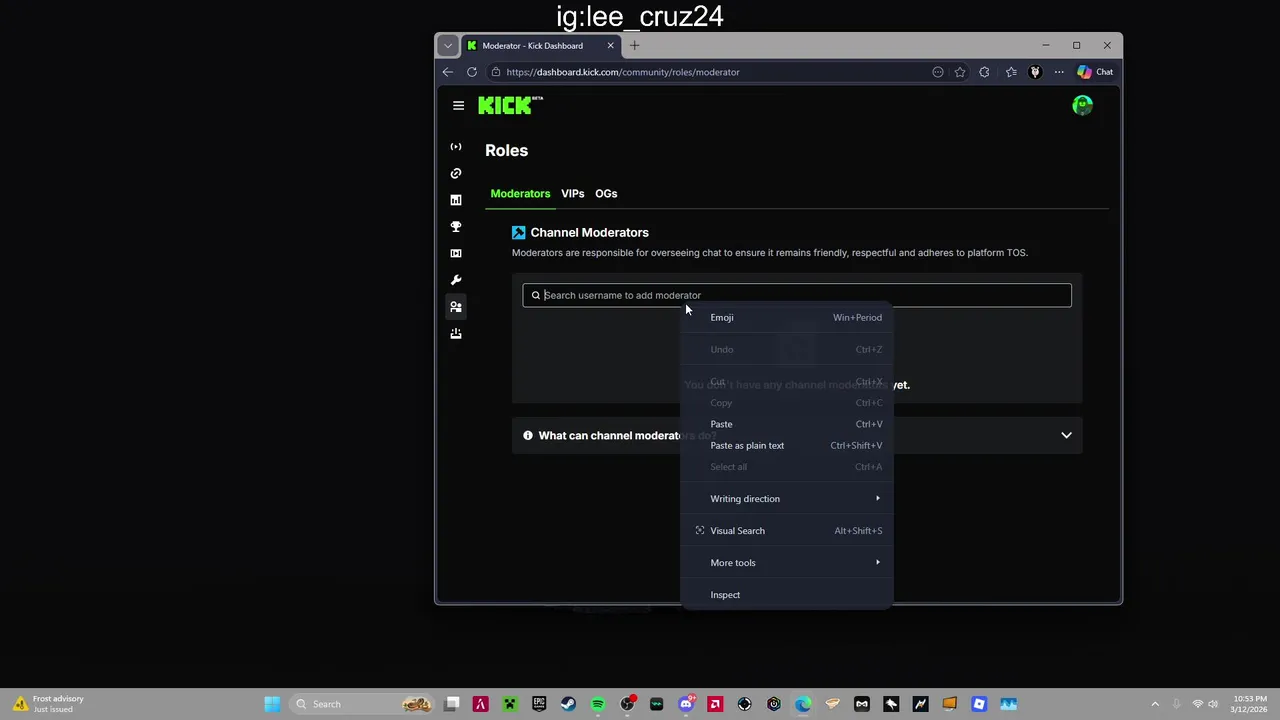Screen dimensions: 1280x720
Task: Open the bottom tray icon in sidebar
Action: 456,333
